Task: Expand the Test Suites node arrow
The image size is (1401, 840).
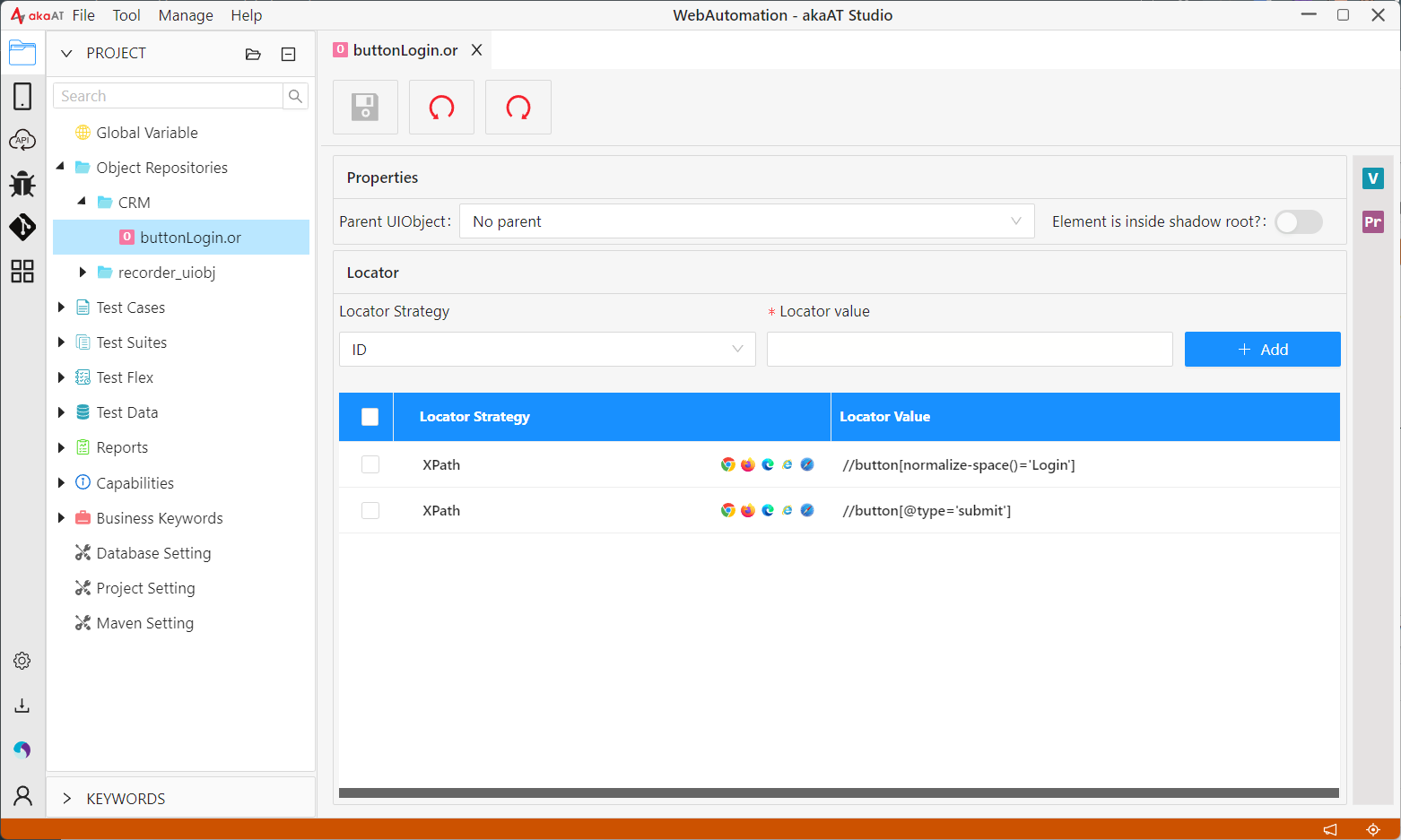Action: tap(61, 342)
